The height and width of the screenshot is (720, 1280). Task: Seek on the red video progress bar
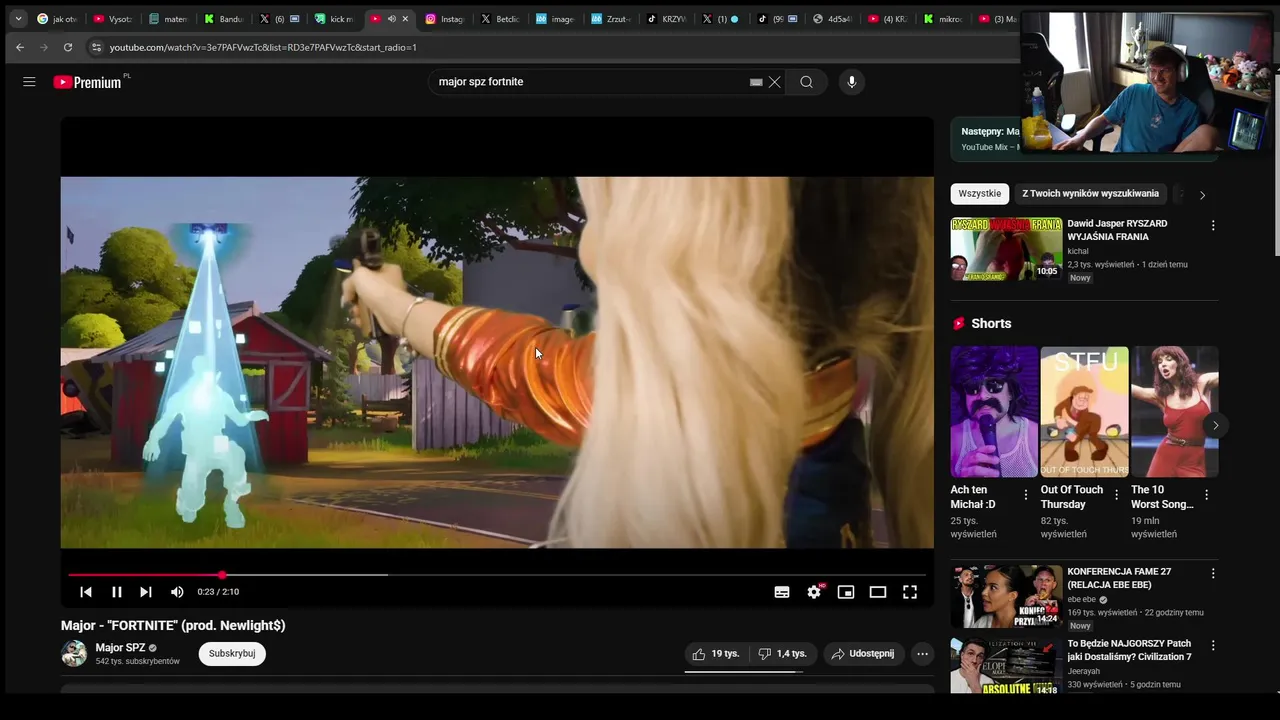point(497,575)
